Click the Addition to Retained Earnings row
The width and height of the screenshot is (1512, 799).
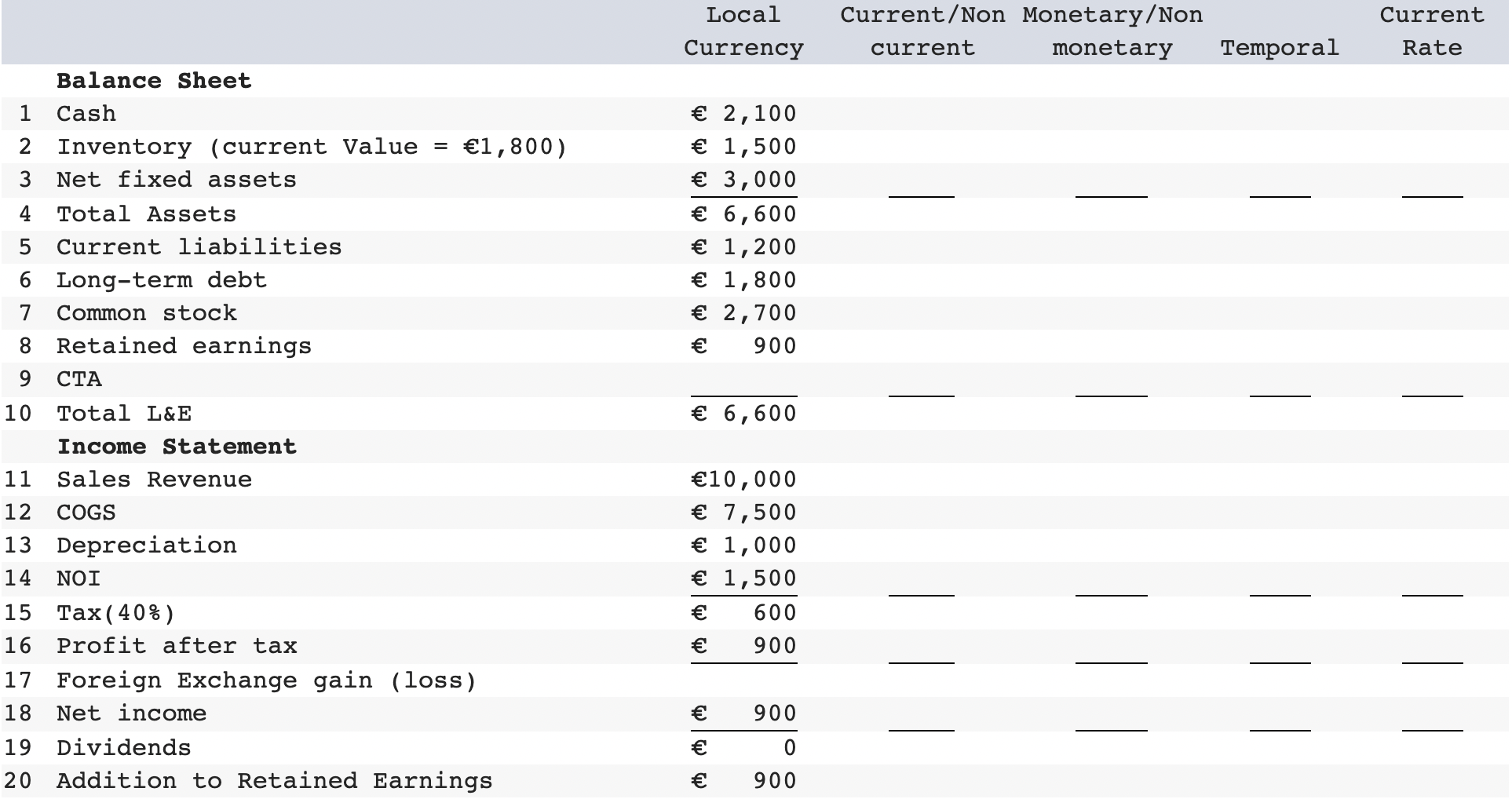pyautogui.click(x=273, y=779)
